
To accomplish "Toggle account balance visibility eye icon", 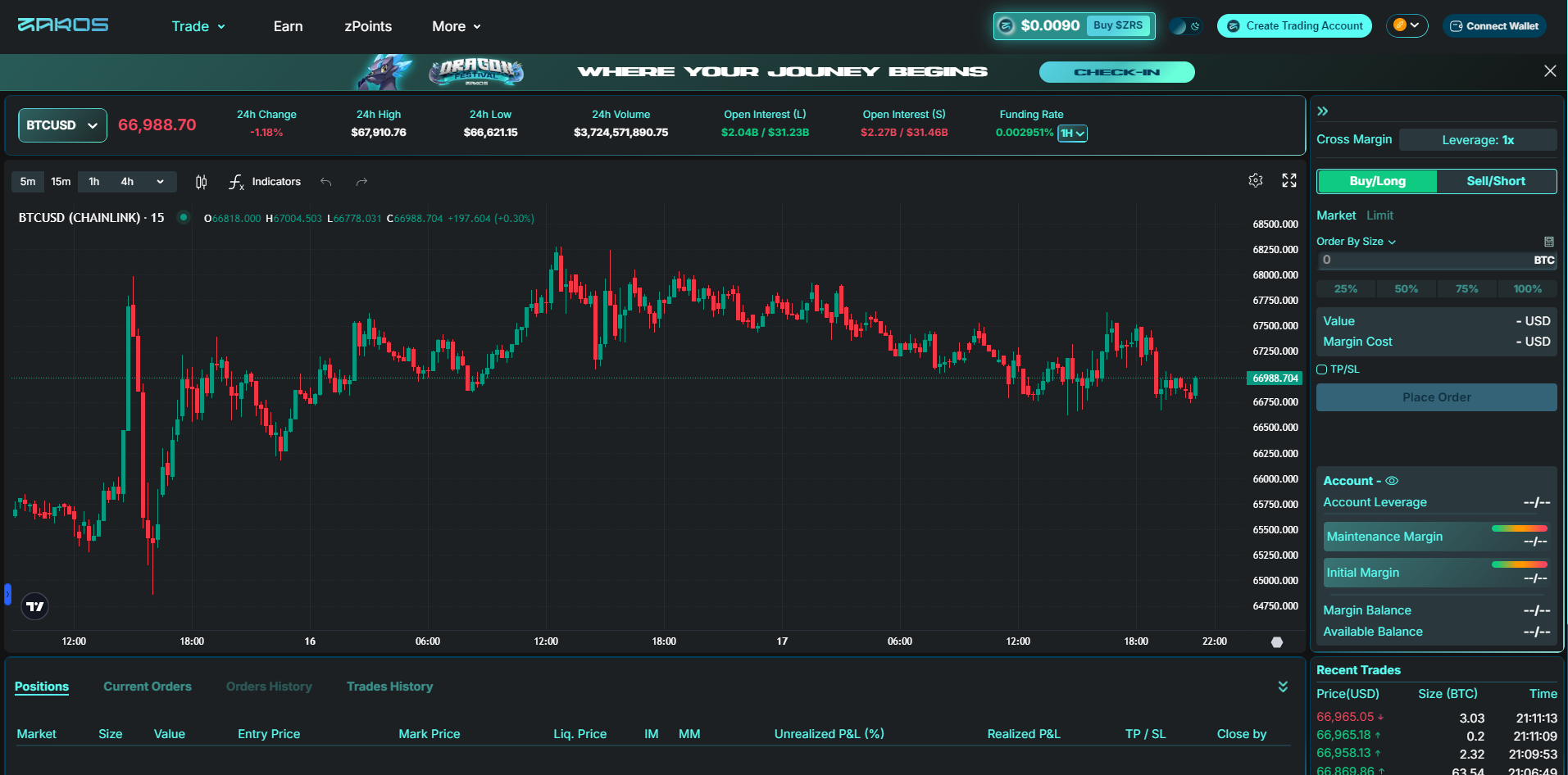I will point(1392,481).
